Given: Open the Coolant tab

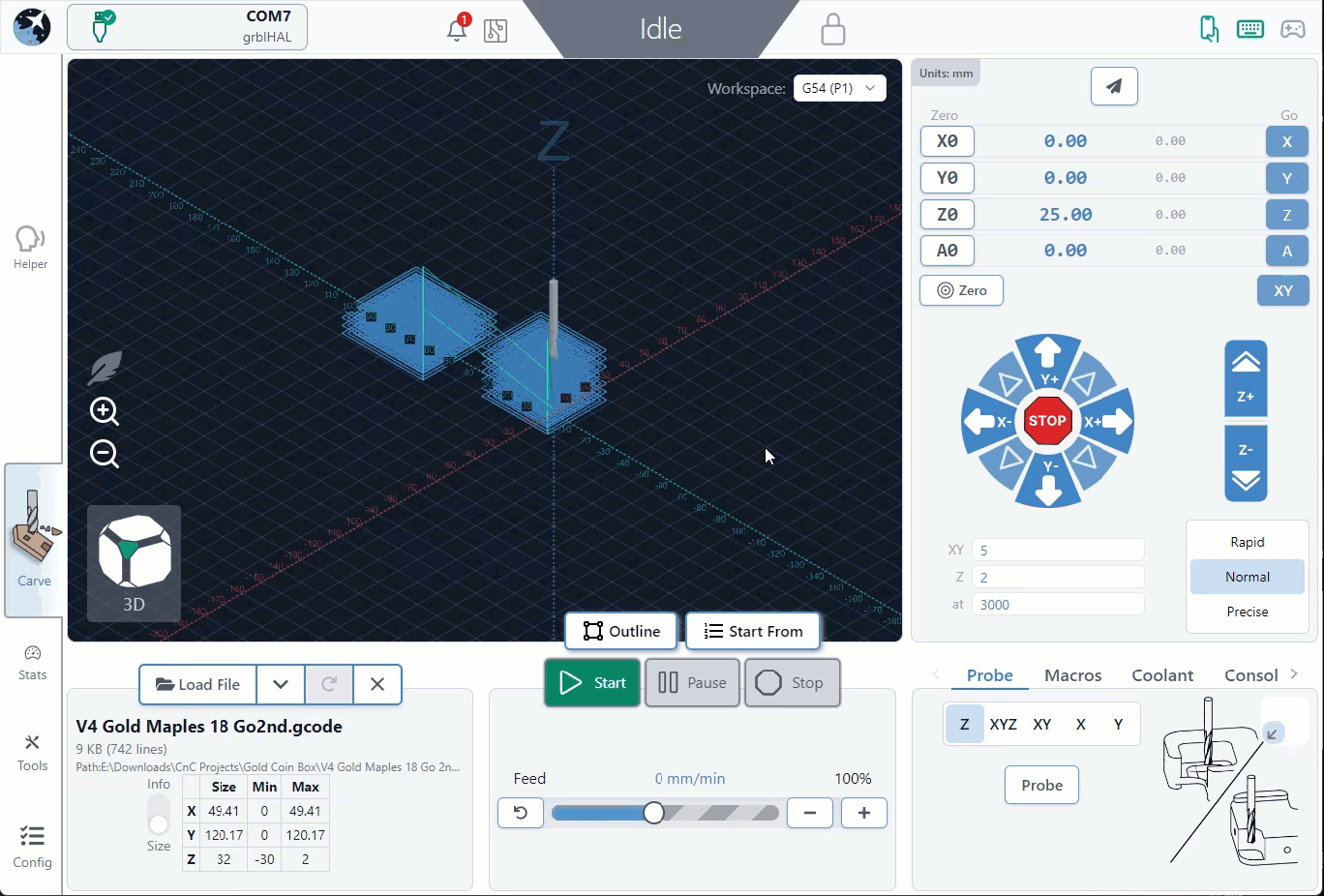Looking at the screenshot, I should click(1162, 675).
